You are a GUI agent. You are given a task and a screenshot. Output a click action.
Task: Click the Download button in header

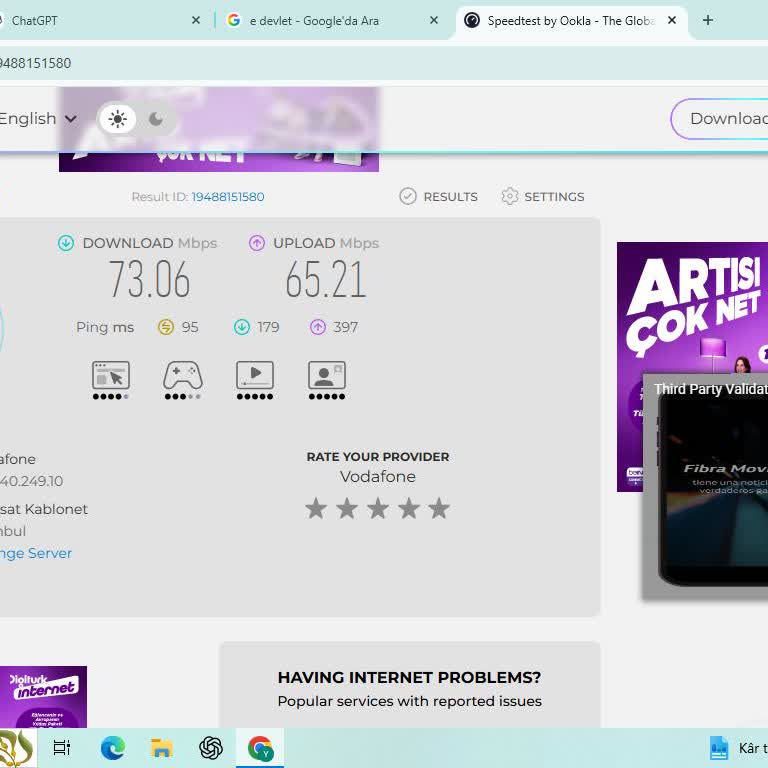tap(720, 119)
